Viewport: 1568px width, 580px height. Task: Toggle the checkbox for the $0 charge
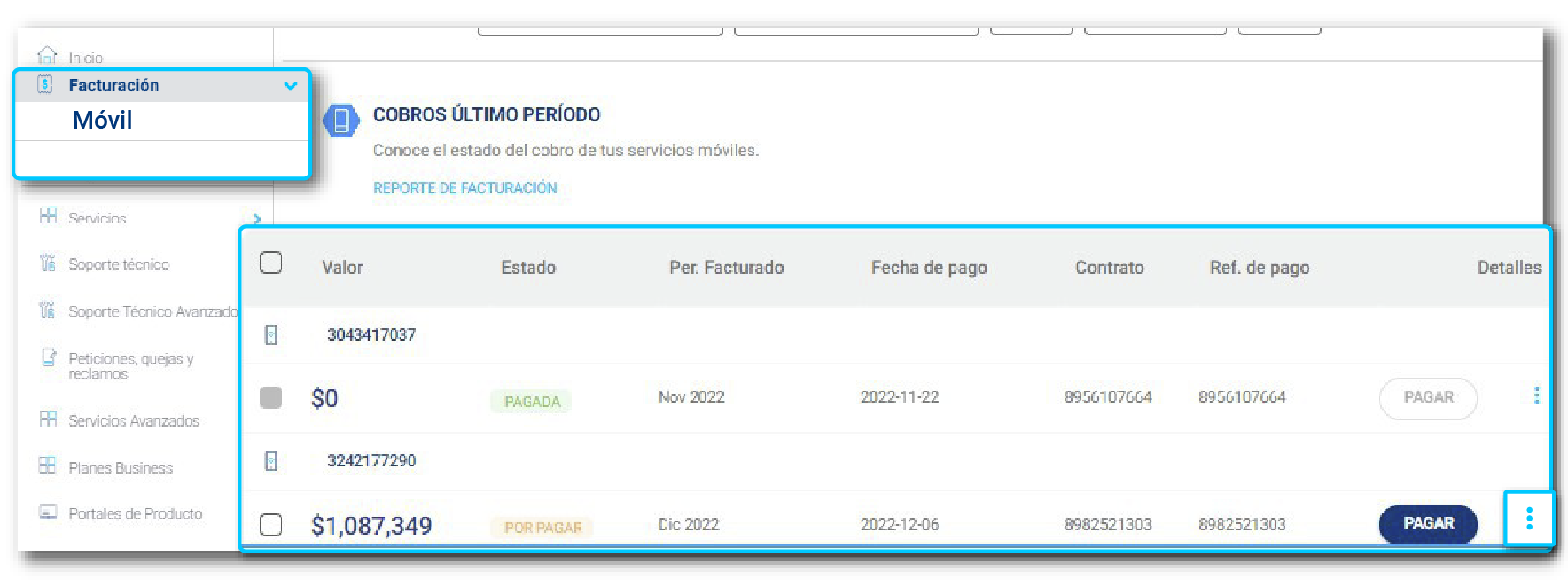pyautogui.click(x=271, y=397)
